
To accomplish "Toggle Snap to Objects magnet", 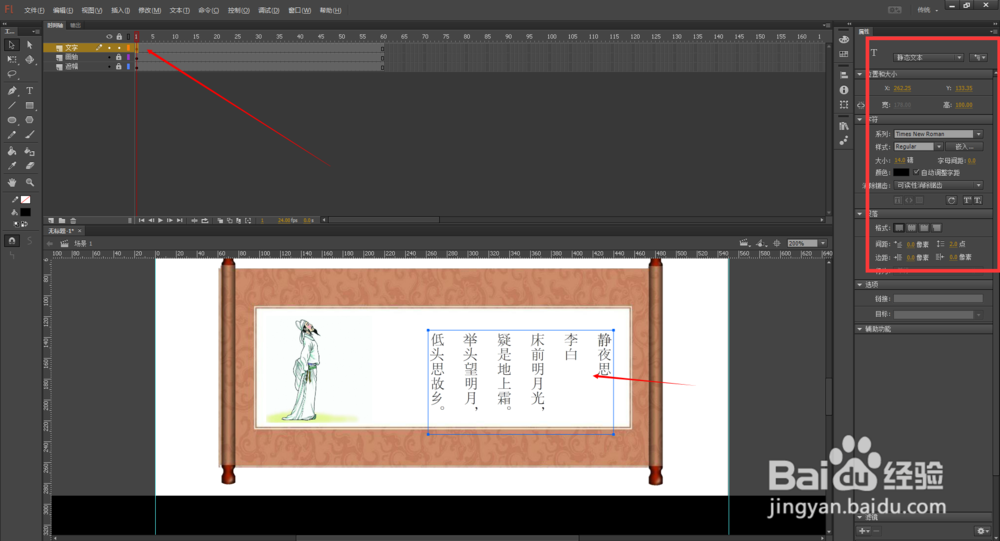I will [x=11, y=241].
